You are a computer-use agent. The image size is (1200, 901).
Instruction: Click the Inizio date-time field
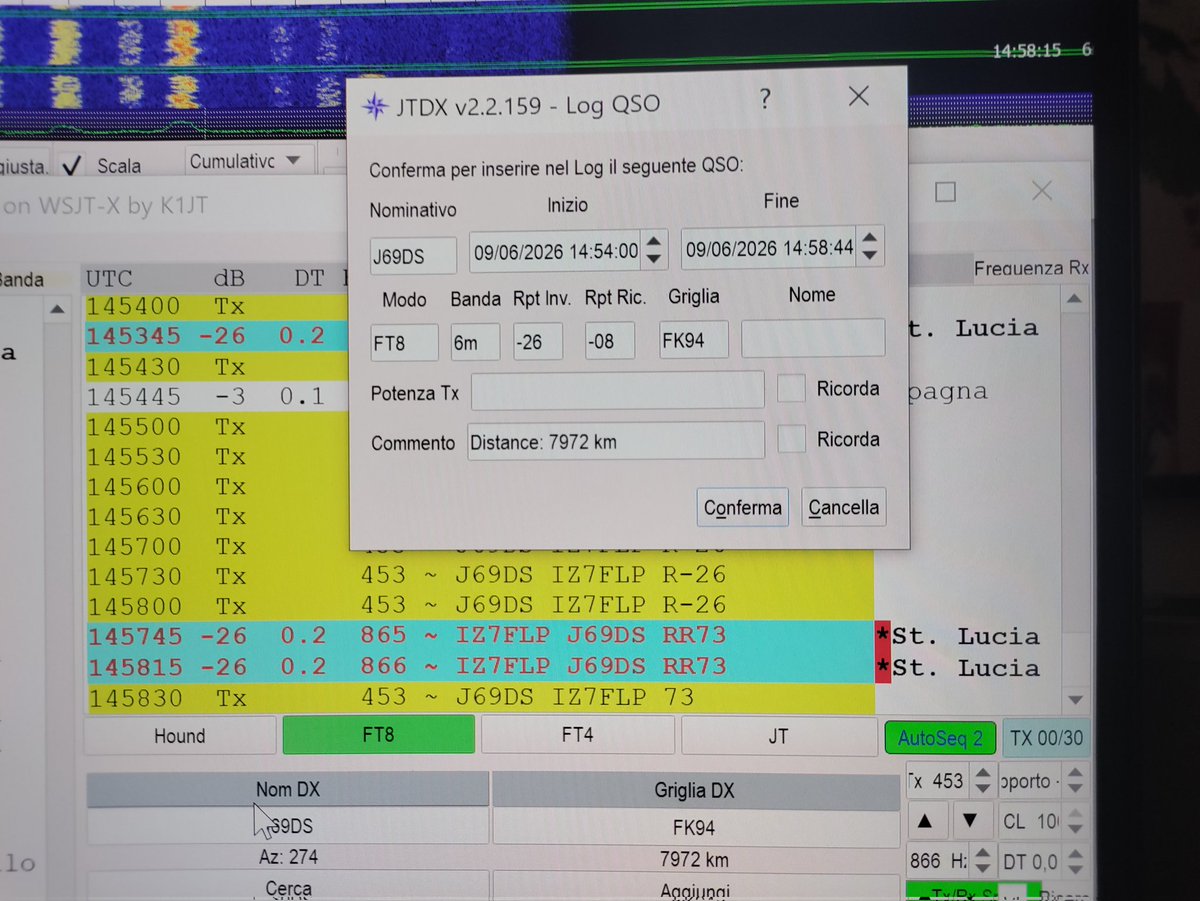tap(556, 250)
